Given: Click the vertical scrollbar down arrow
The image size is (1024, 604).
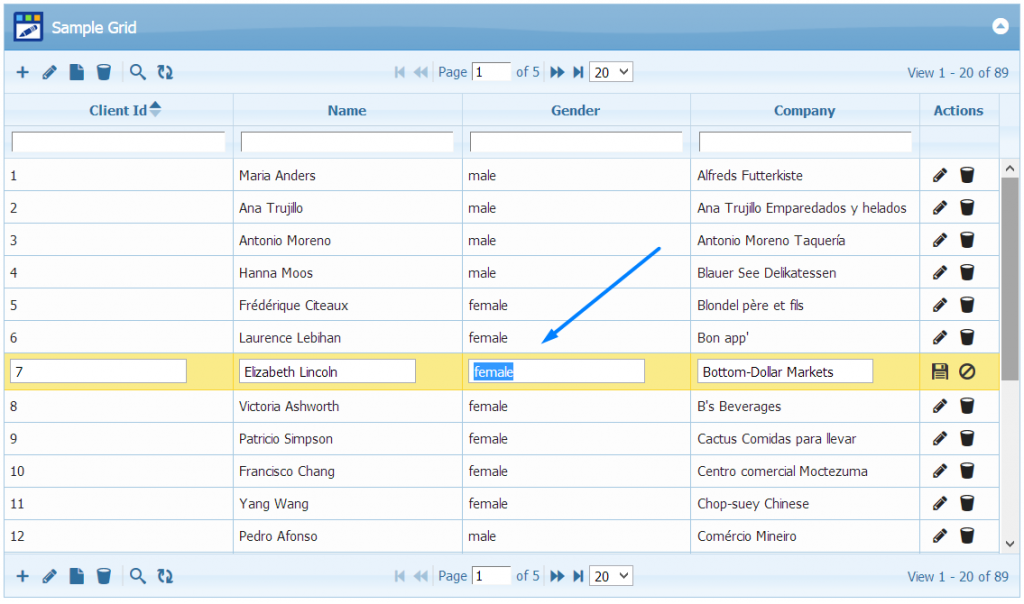Looking at the screenshot, I should [x=1010, y=542].
